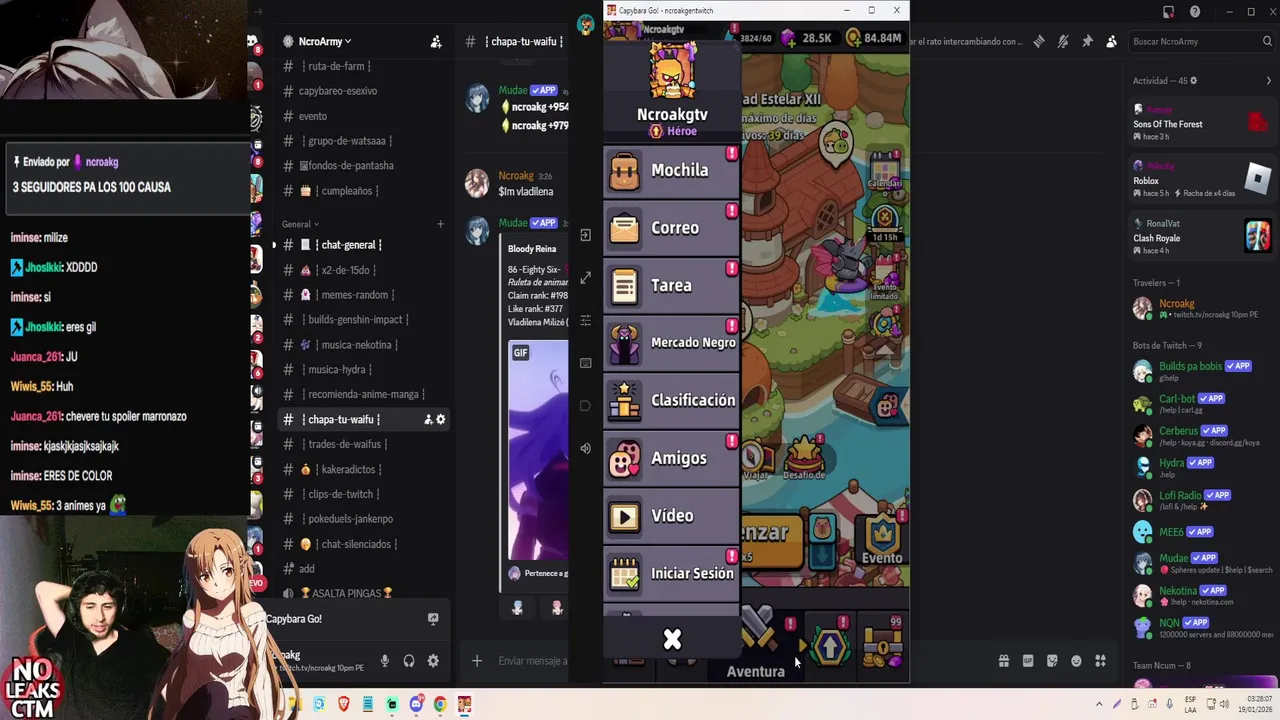Image resolution: width=1280 pixels, height=720 pixels.
Task: Click emulator exit sidebar icon
Action: tap(586, 235)
